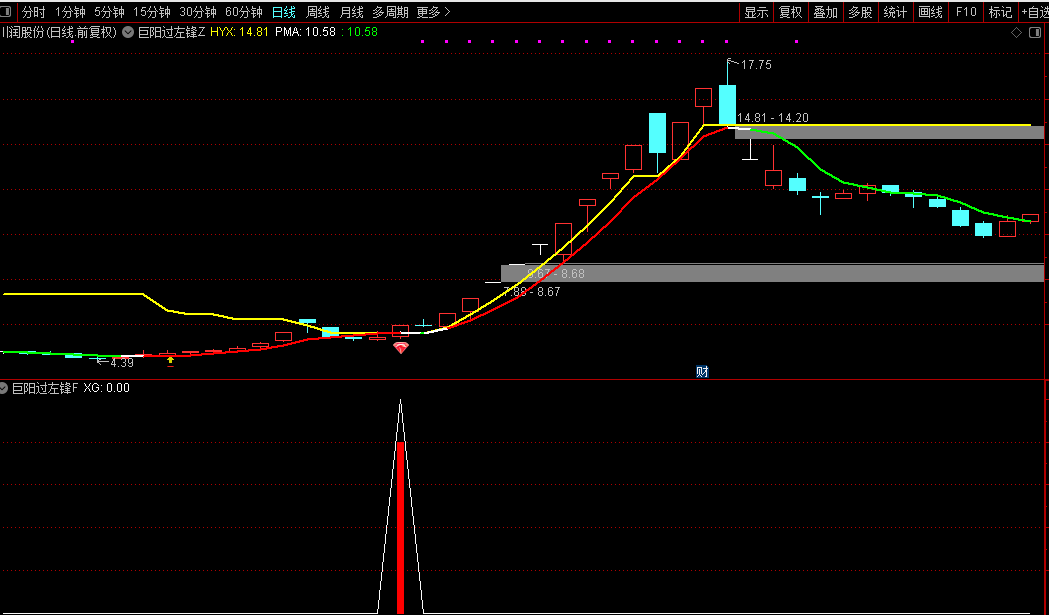Image resolution: width=1049 pixels, height=615 pixels.
Task: Switch to the 周线 weekly chart
Action: point(318,12)
